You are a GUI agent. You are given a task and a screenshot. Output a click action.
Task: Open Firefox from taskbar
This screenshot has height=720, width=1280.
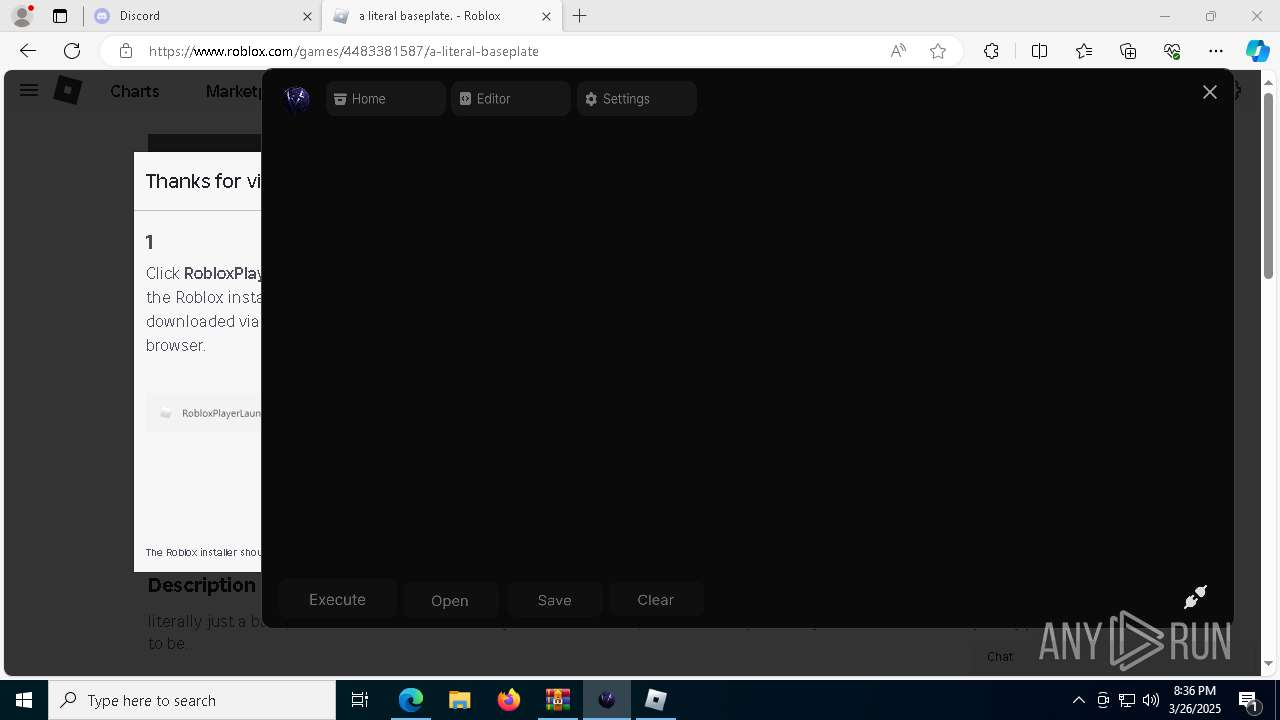(509, 700)
